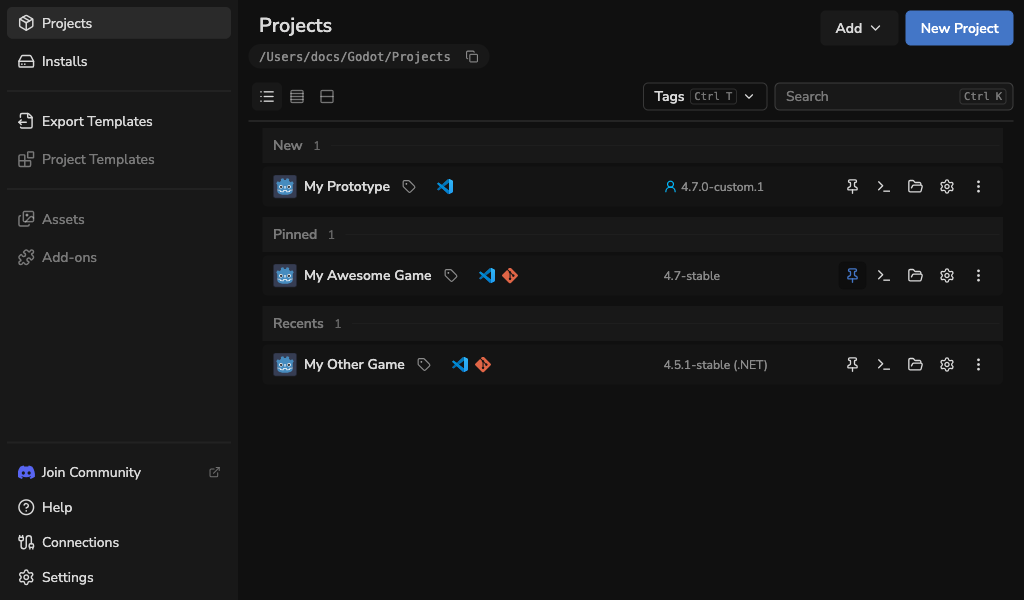Open the My Other Game project
1024x600 pixels.
(355, 364)
